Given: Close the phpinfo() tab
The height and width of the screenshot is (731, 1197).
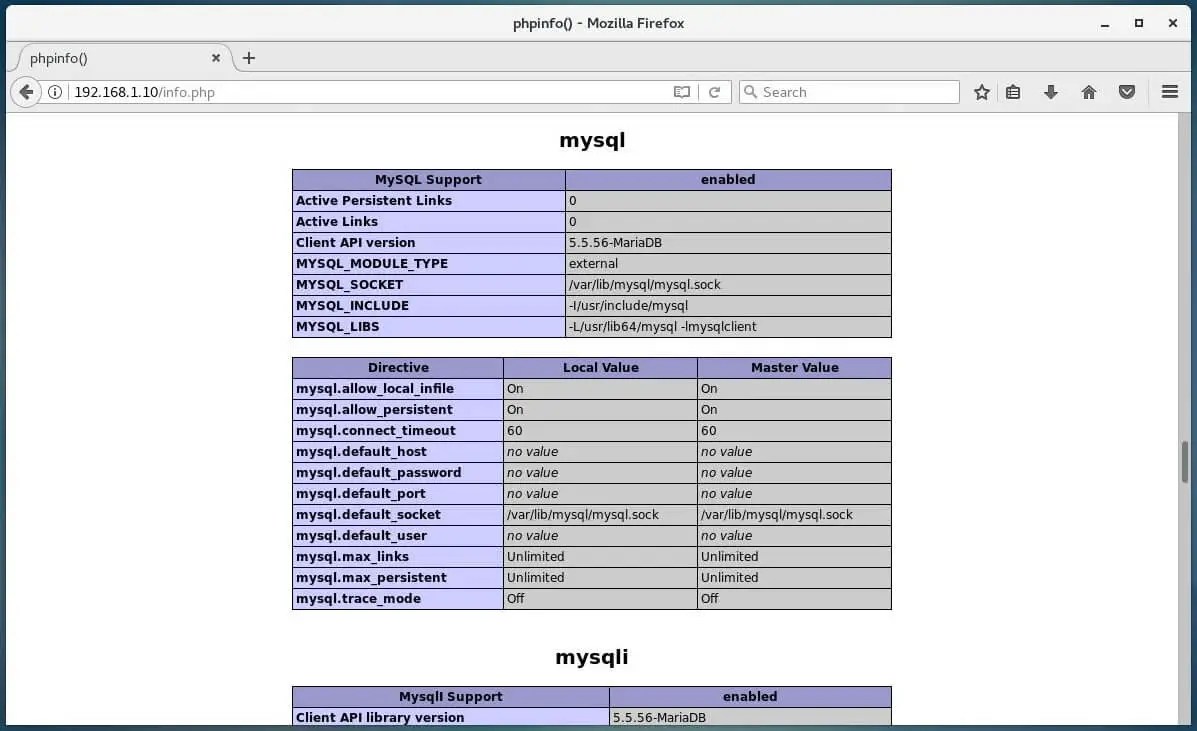Looking at the screenshot, I should click(216, 58).
